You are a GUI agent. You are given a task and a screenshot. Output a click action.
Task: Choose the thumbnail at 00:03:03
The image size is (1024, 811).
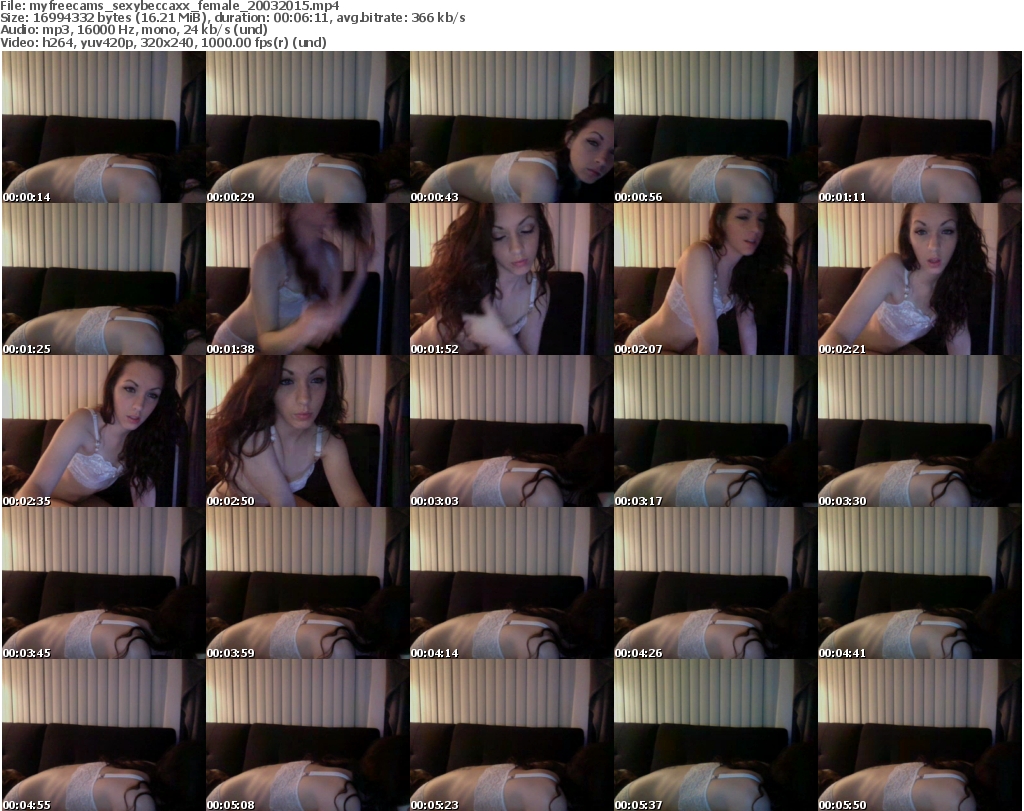tap(511, 431)
